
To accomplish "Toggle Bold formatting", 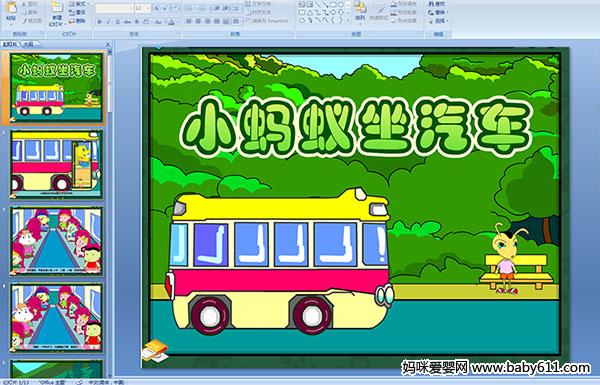I will click(99, 22).
